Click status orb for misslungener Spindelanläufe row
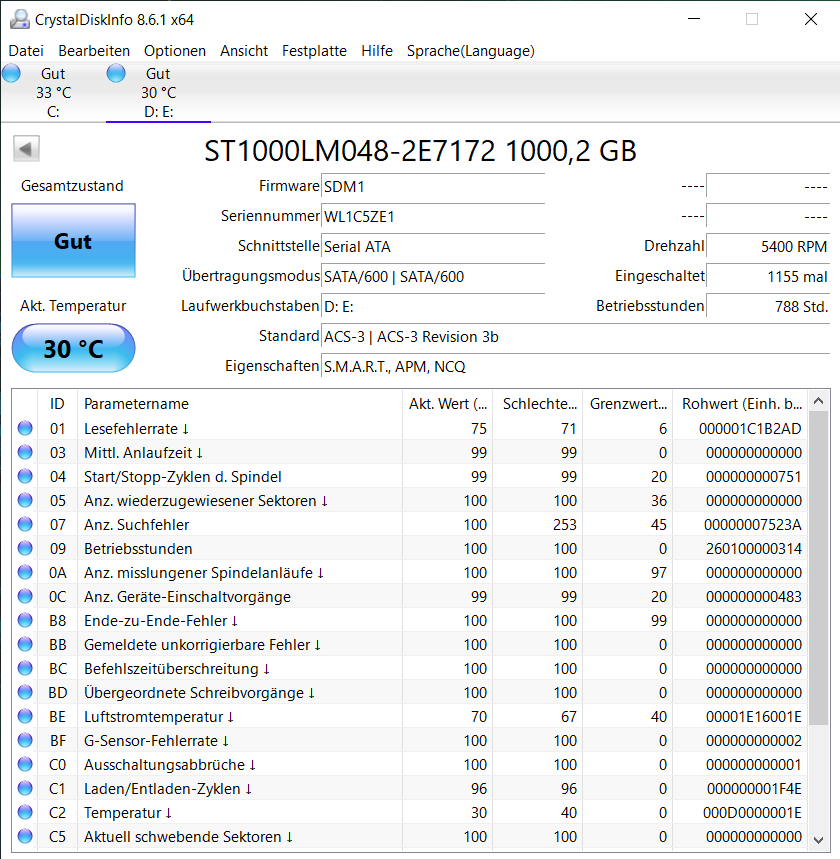This screenshot has width=840, height=859. pos(25,572)
